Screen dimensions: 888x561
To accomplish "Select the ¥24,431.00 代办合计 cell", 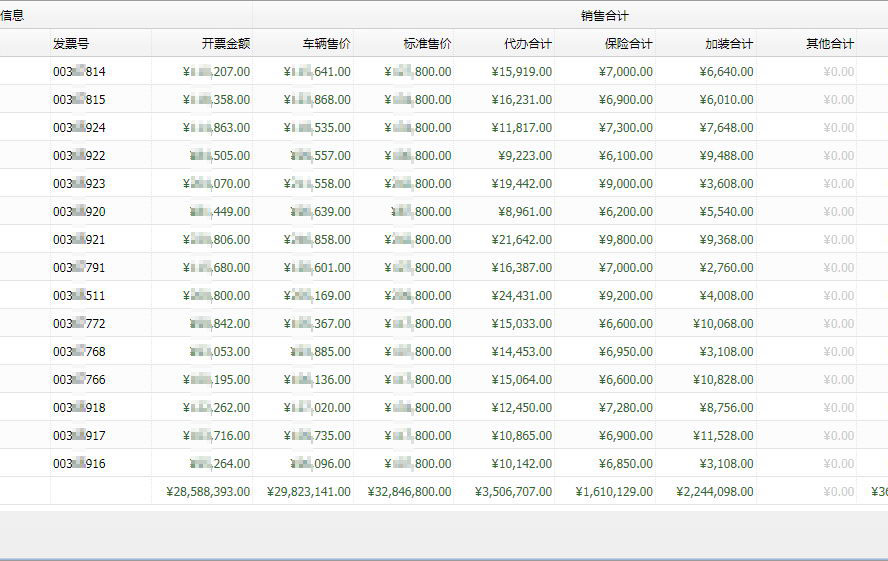I will pyautogui.click(x=521, y=296).
